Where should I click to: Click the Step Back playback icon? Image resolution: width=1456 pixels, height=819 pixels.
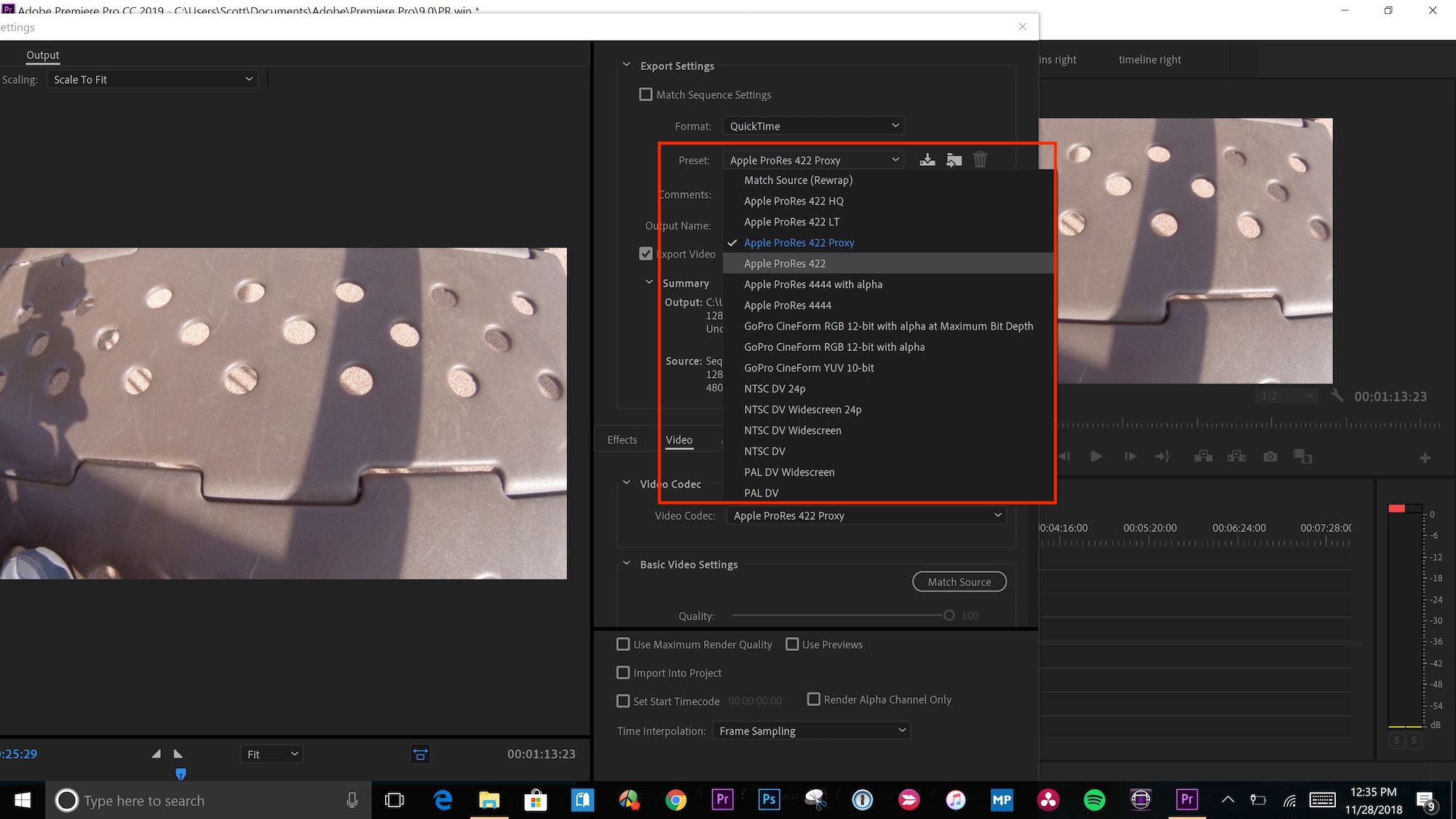coord(1064,457)
